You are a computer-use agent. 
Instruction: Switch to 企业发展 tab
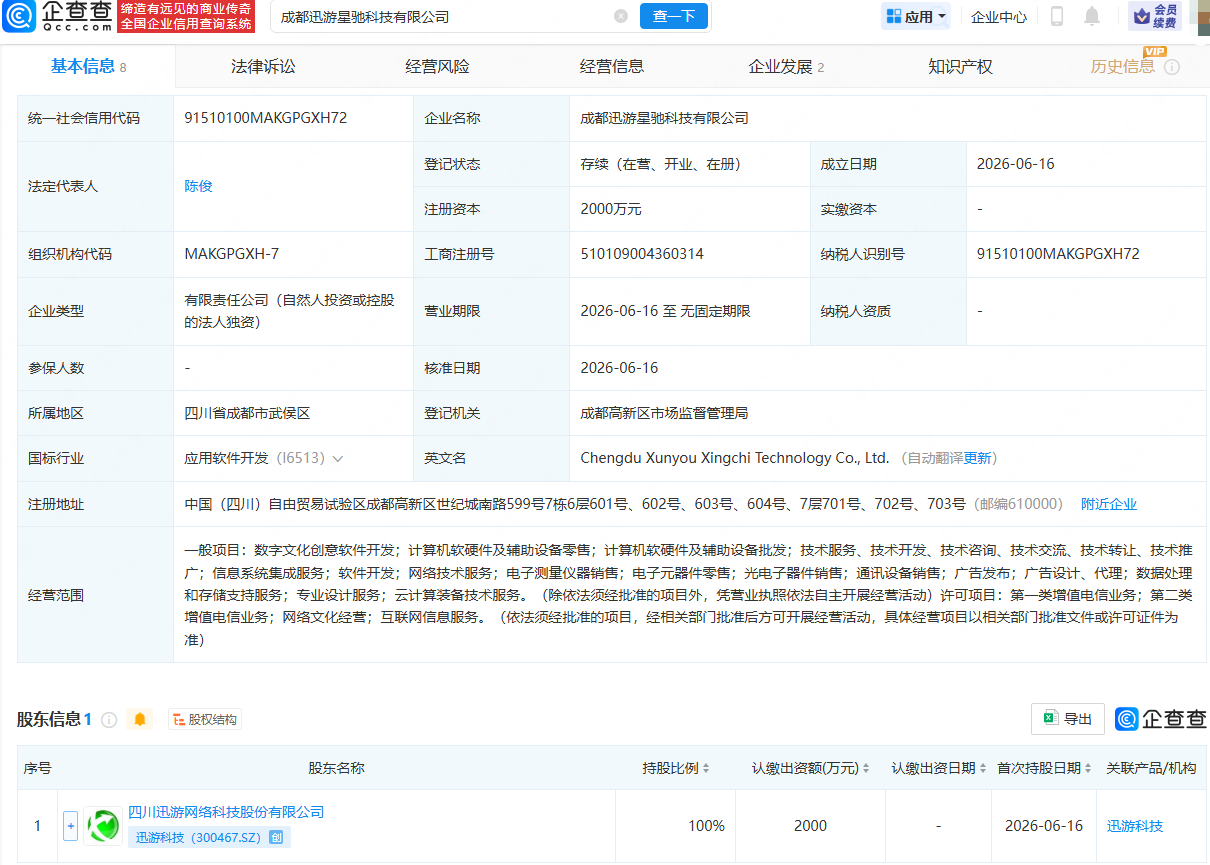(x=786, y=67)
